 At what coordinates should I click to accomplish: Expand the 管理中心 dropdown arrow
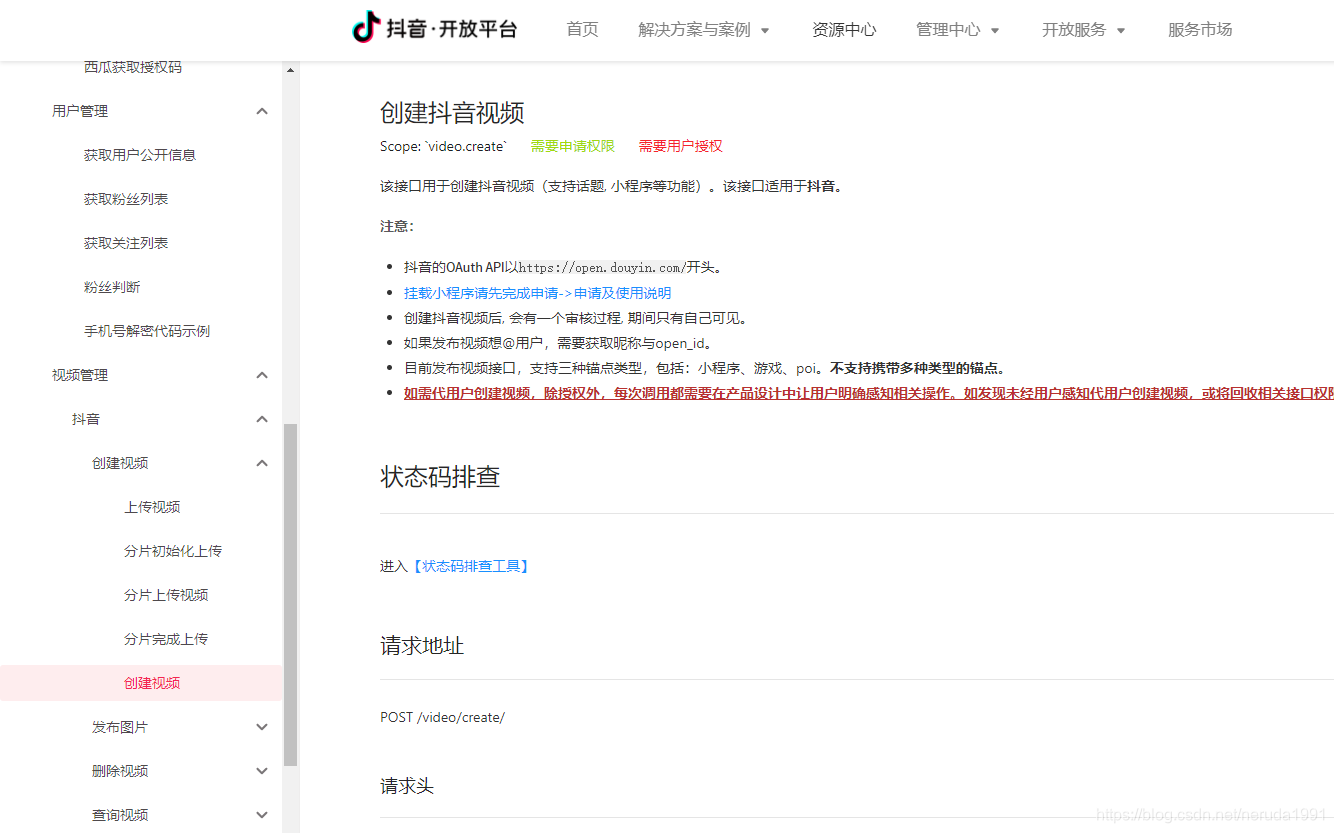point(995,31)
